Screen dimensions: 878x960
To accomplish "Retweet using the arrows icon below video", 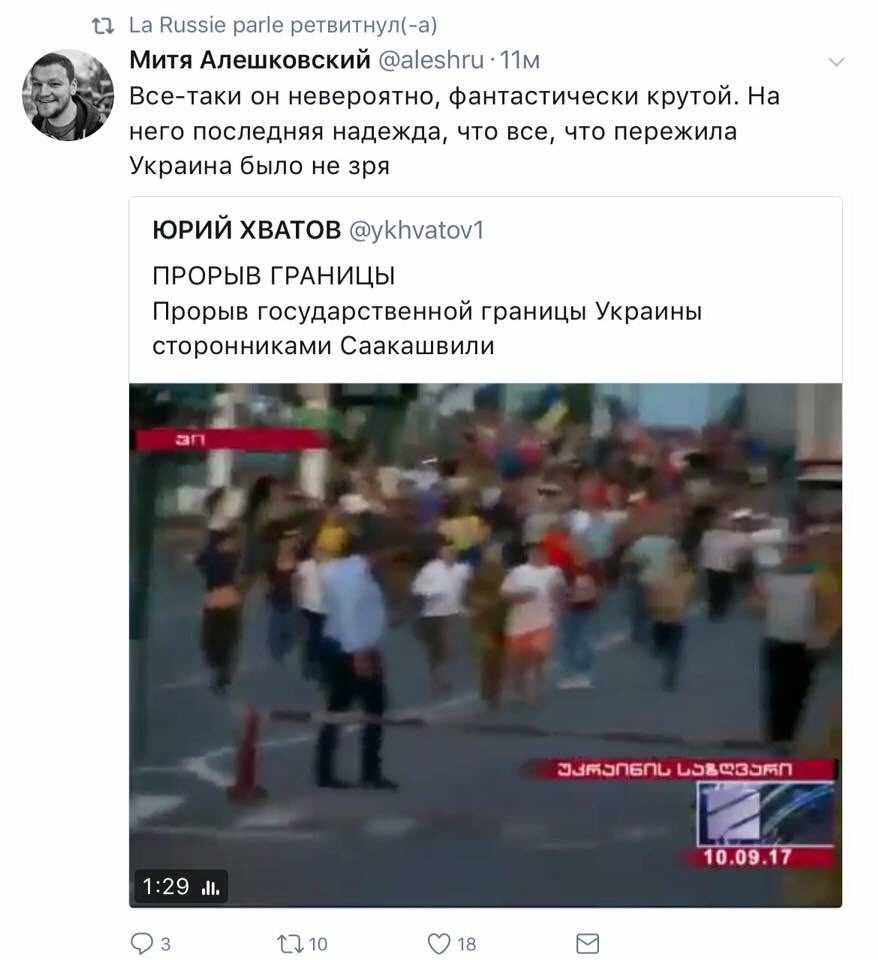I will (x=290, y=943).
